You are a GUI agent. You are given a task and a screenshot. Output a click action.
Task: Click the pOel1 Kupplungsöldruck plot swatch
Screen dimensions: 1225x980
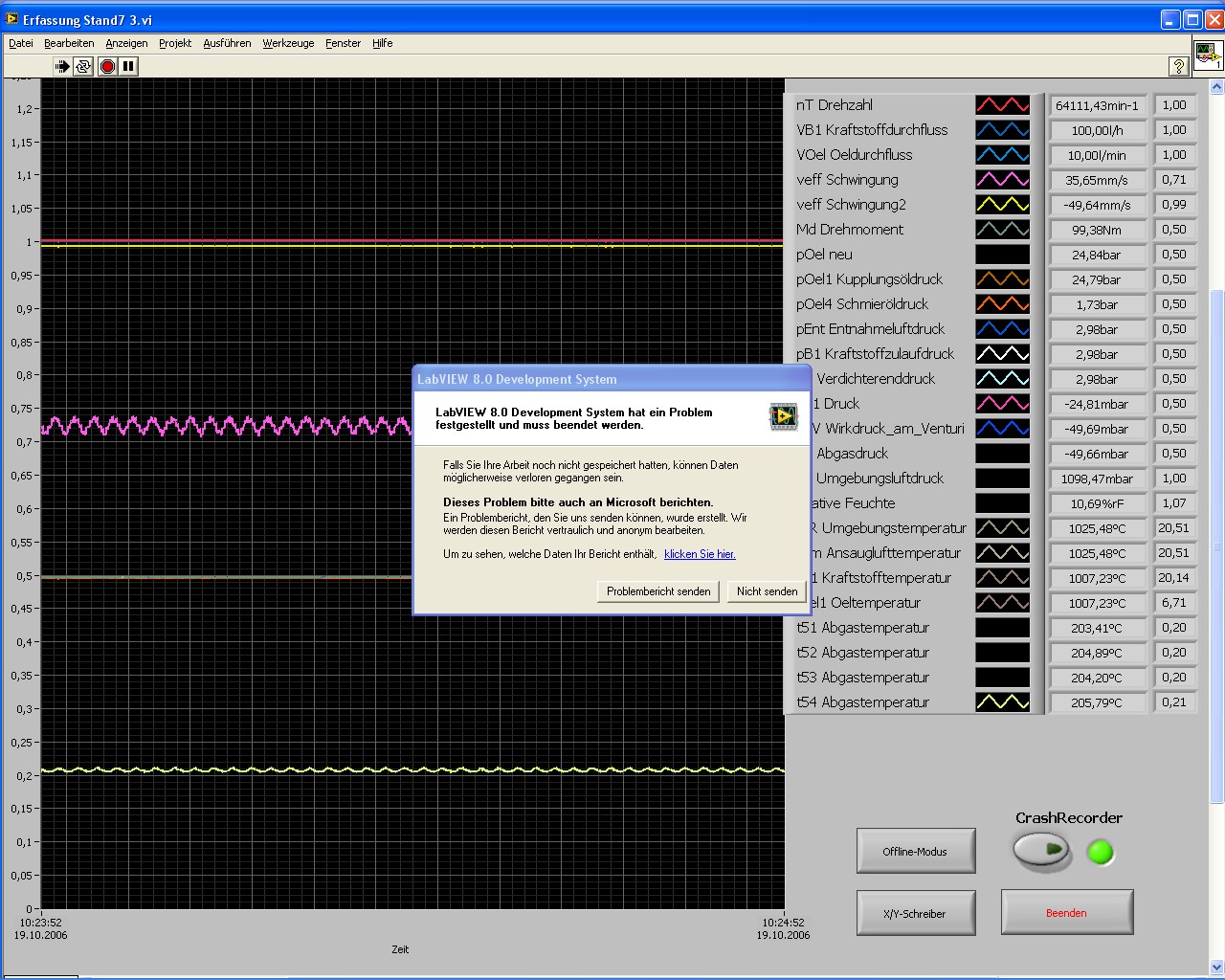coord(1003,279)
